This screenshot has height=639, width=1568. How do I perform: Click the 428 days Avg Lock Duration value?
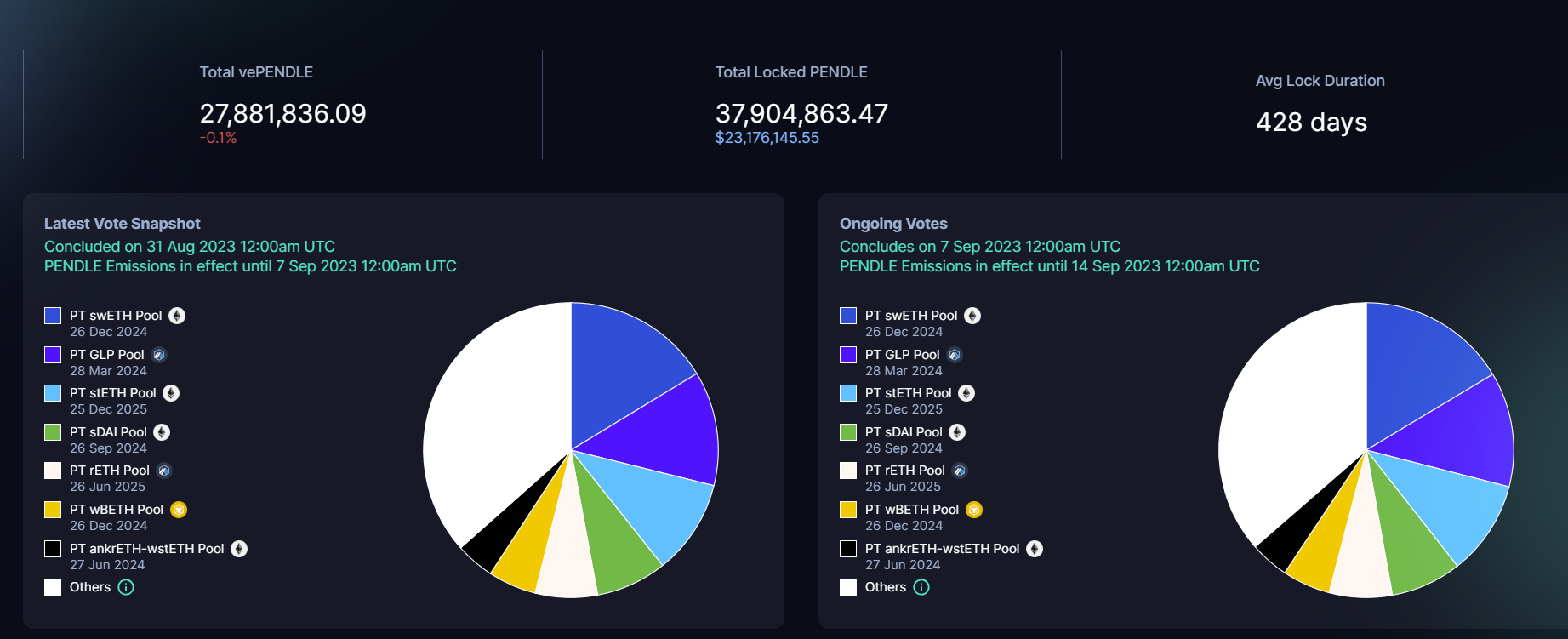pos(1311,122)
